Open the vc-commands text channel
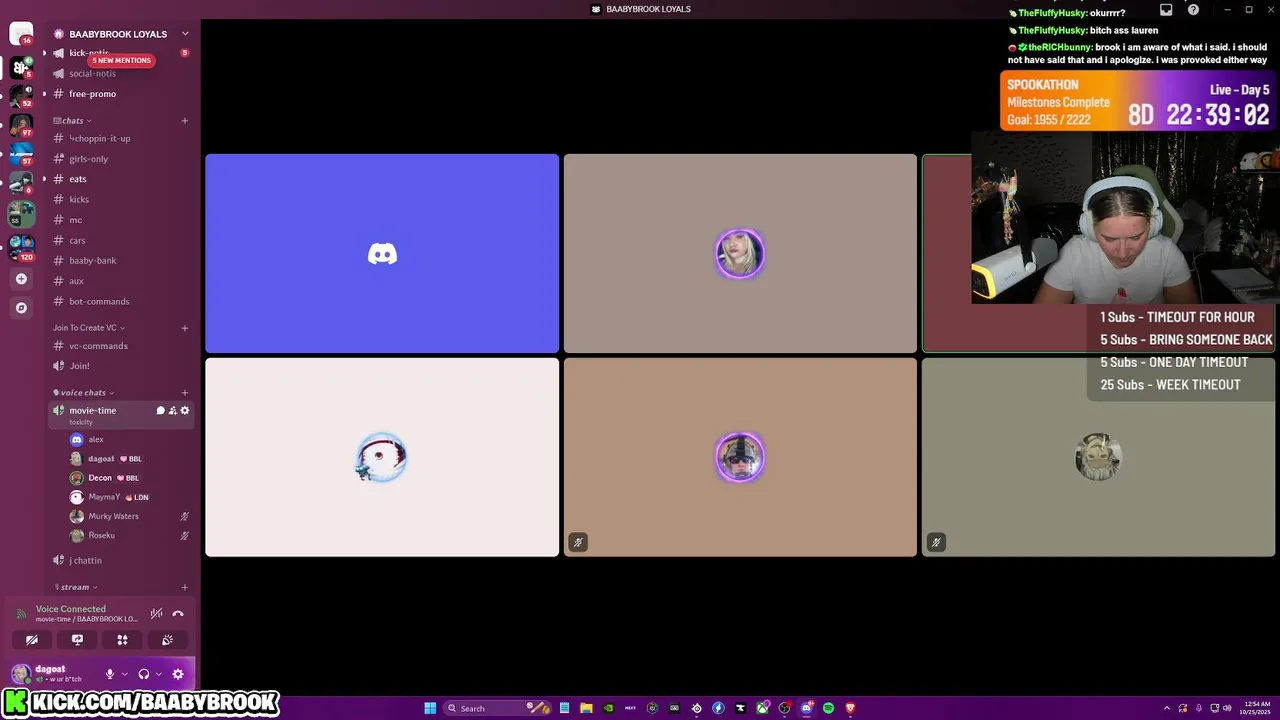The height and width of the screenshot is (720, 1280). 121,346
